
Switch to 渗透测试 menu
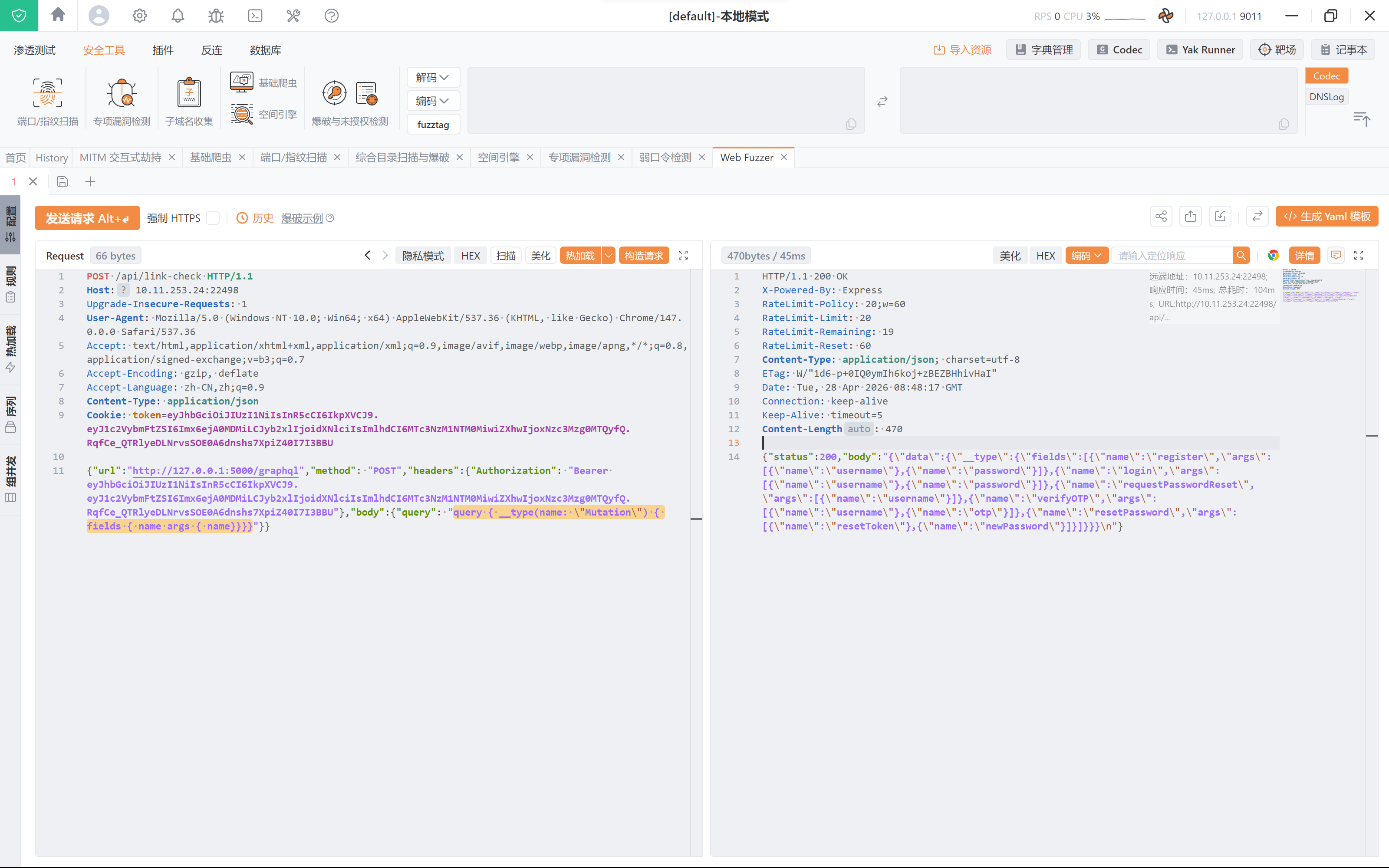[x=34, y=50]
